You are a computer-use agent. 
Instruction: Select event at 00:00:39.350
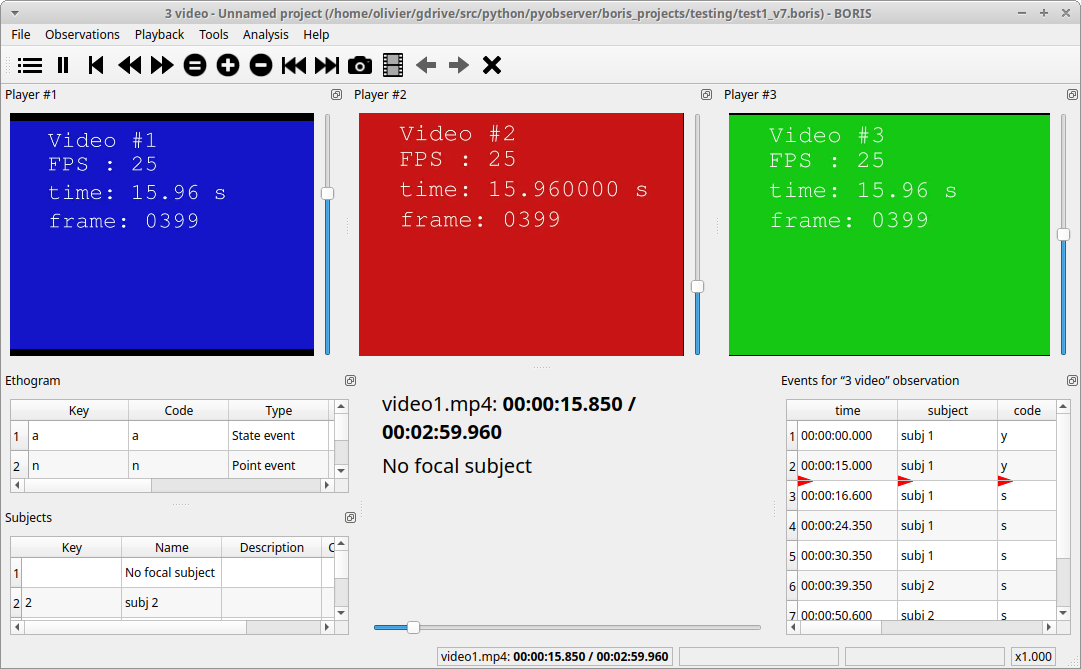pos(847,586)
